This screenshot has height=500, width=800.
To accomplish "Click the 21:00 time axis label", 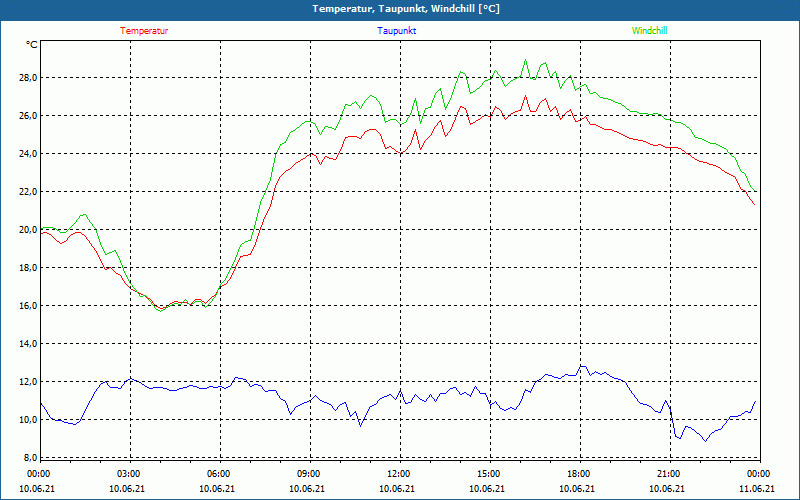I will [668, 474].
